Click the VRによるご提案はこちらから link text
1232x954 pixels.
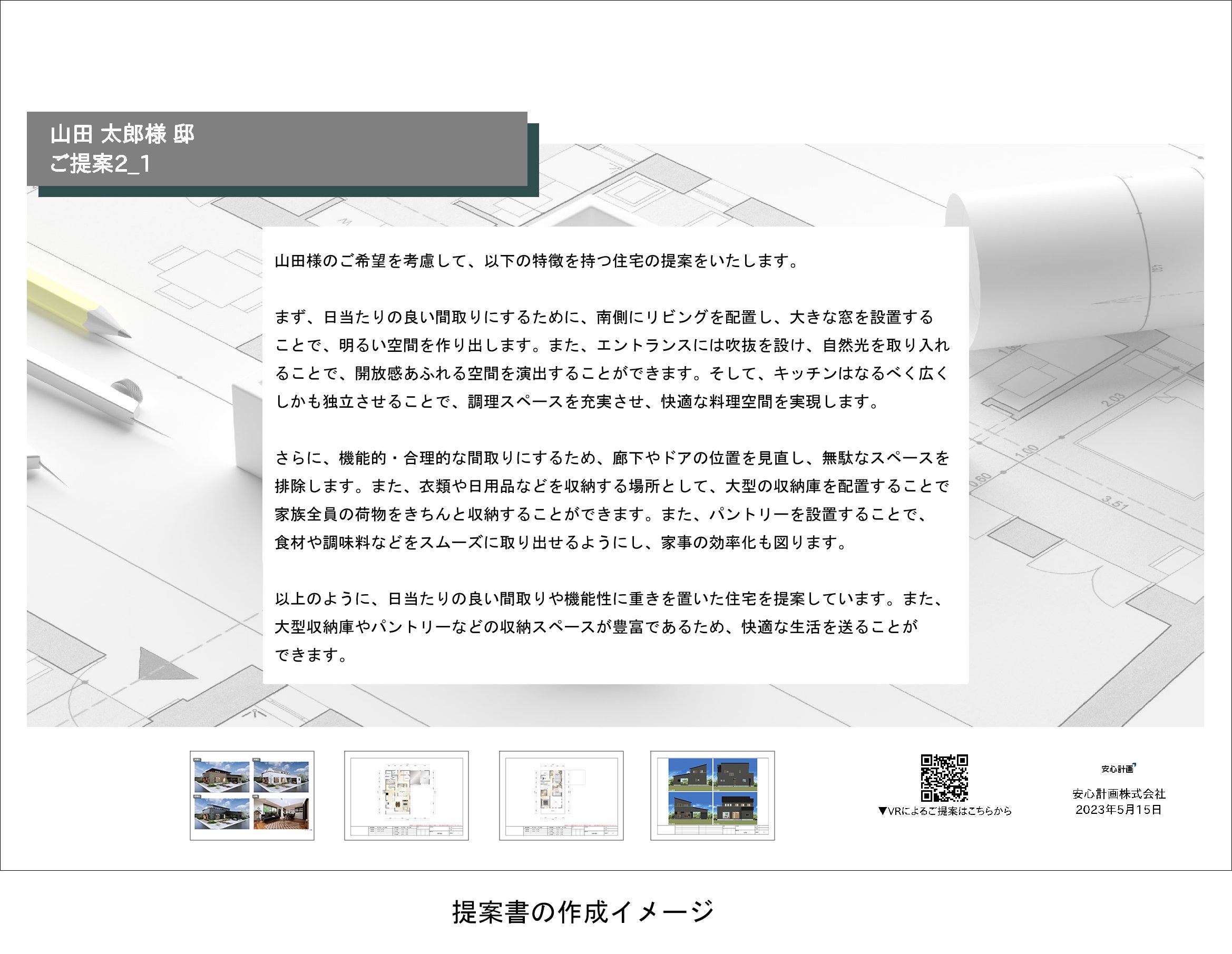pyautogui.click(x=944, y=811)
